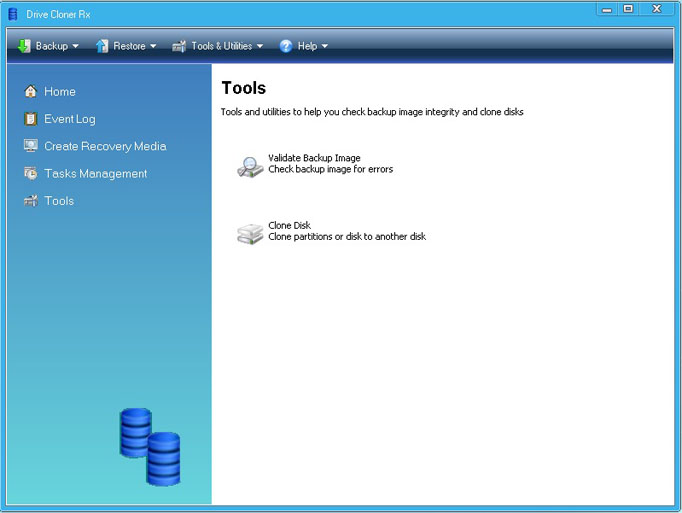
Task: Expand the Help dropdown arrow
Action: point(324,46)
